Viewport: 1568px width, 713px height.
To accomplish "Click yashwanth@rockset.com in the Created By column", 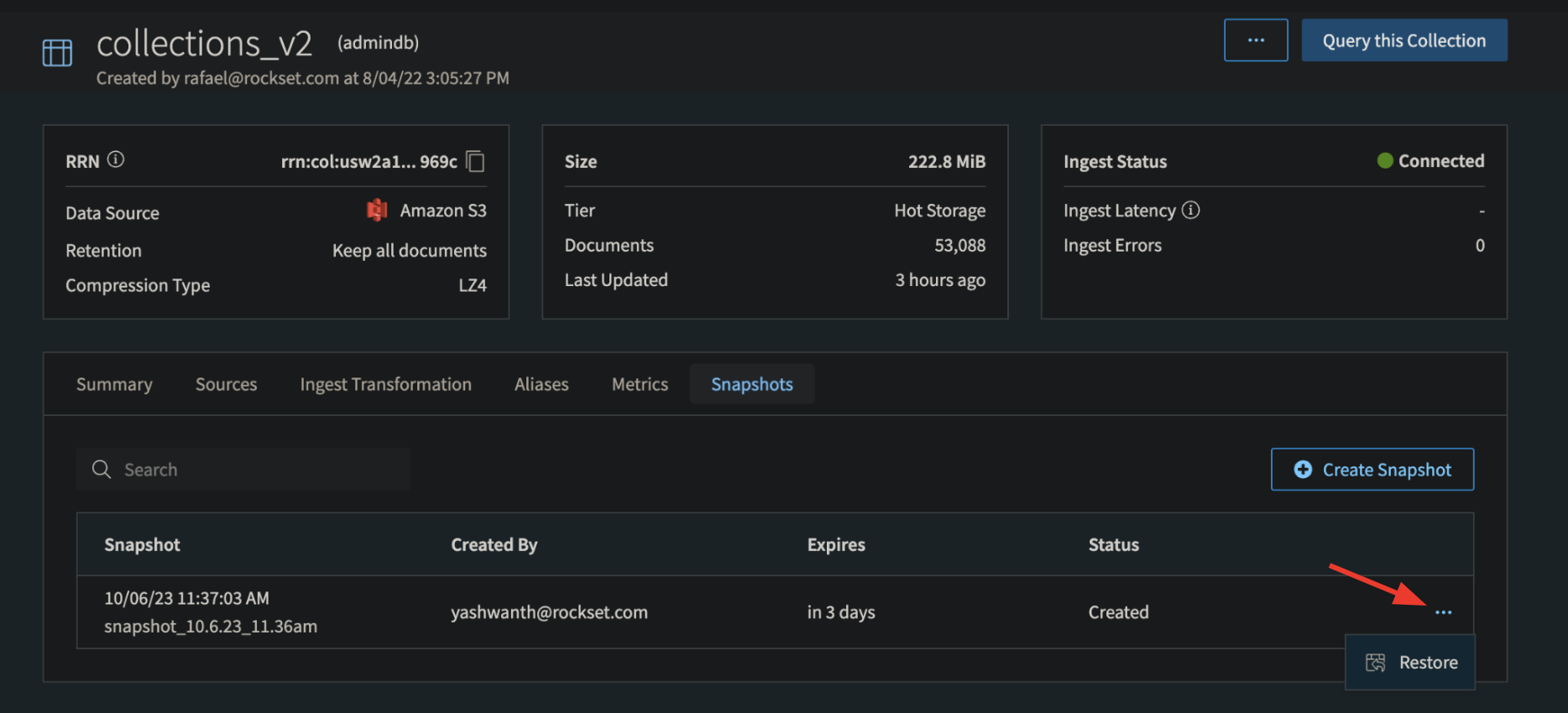I will 549,612.
